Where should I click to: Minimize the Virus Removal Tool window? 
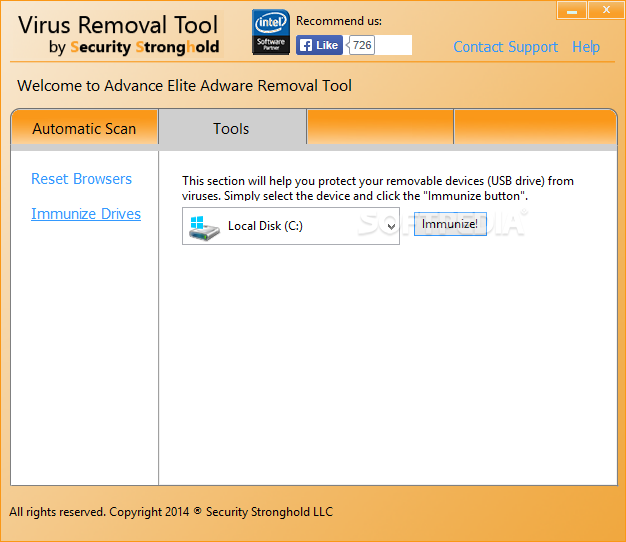(x=572, y=10)
